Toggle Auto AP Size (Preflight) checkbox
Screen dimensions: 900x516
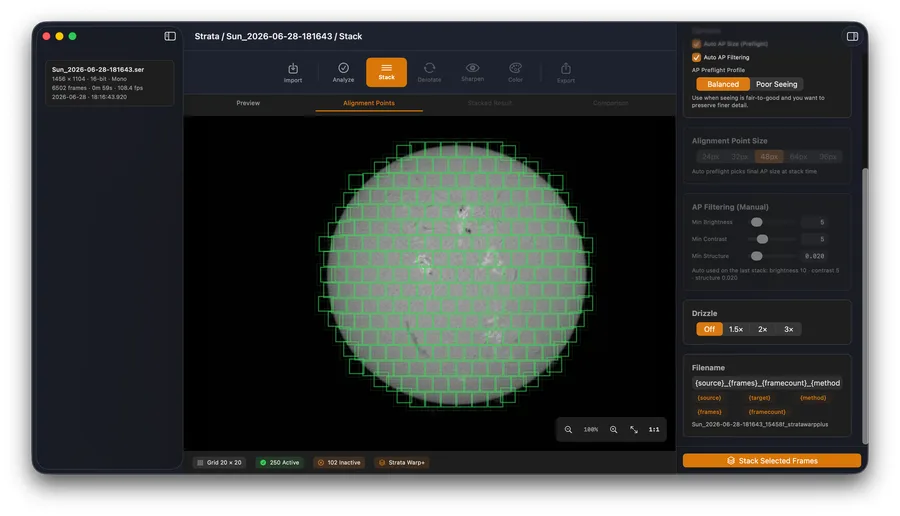coord(696,44)
